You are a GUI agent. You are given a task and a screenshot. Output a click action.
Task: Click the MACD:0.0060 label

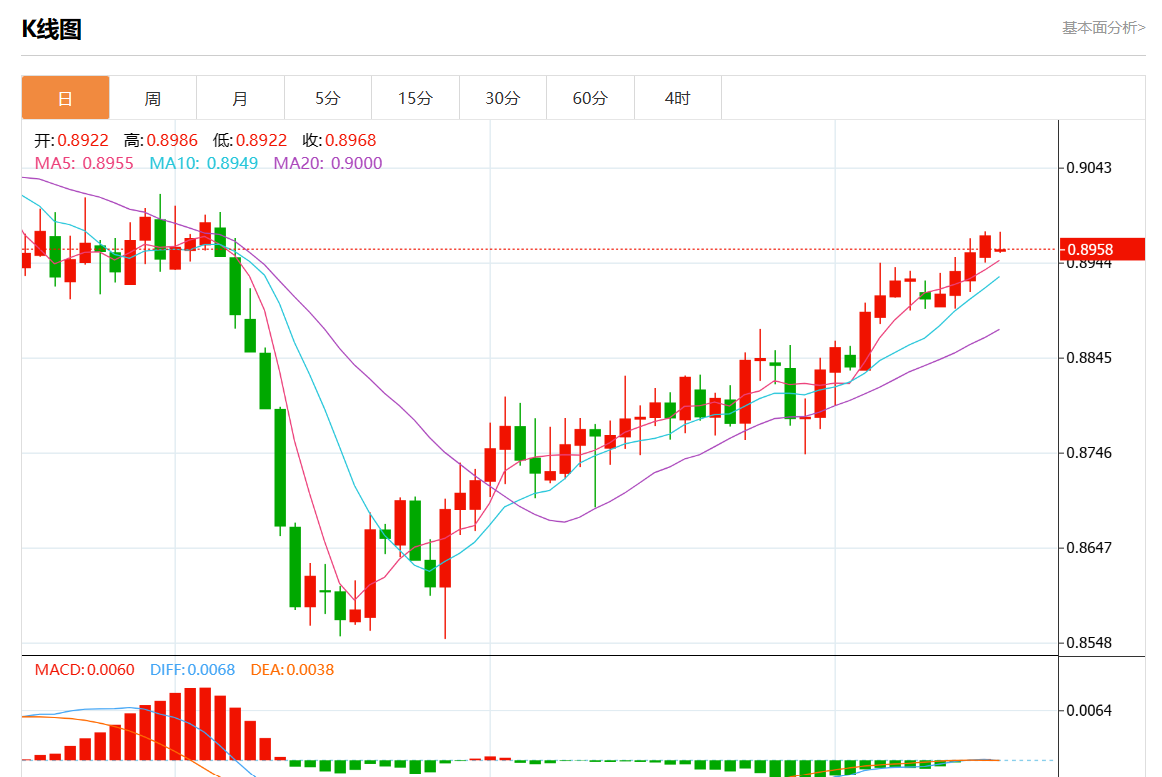[x=84, y=669]
